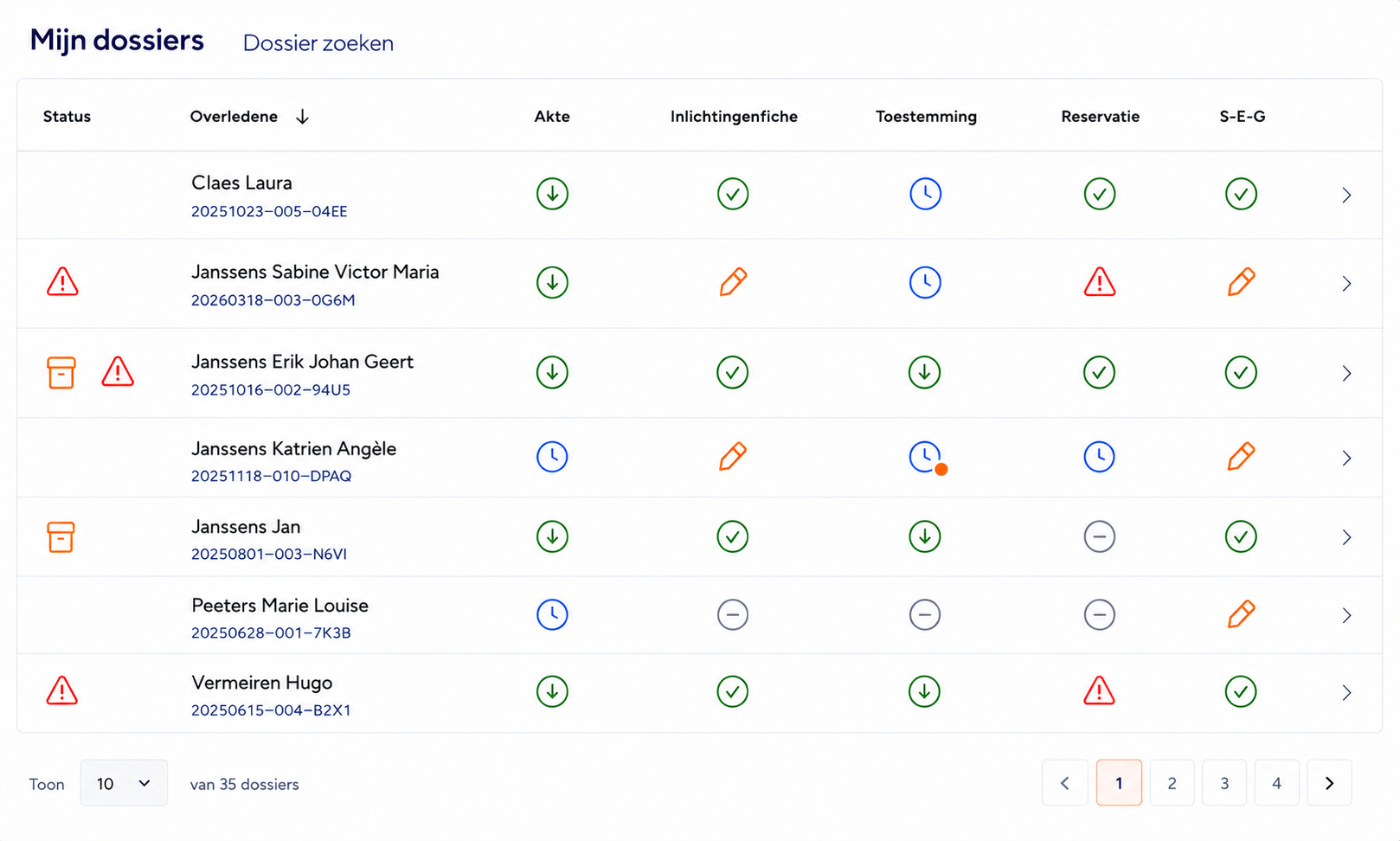Expand the Claes Laura dossier row chevron
1400x841 pixels.
tap(1346, 196)
